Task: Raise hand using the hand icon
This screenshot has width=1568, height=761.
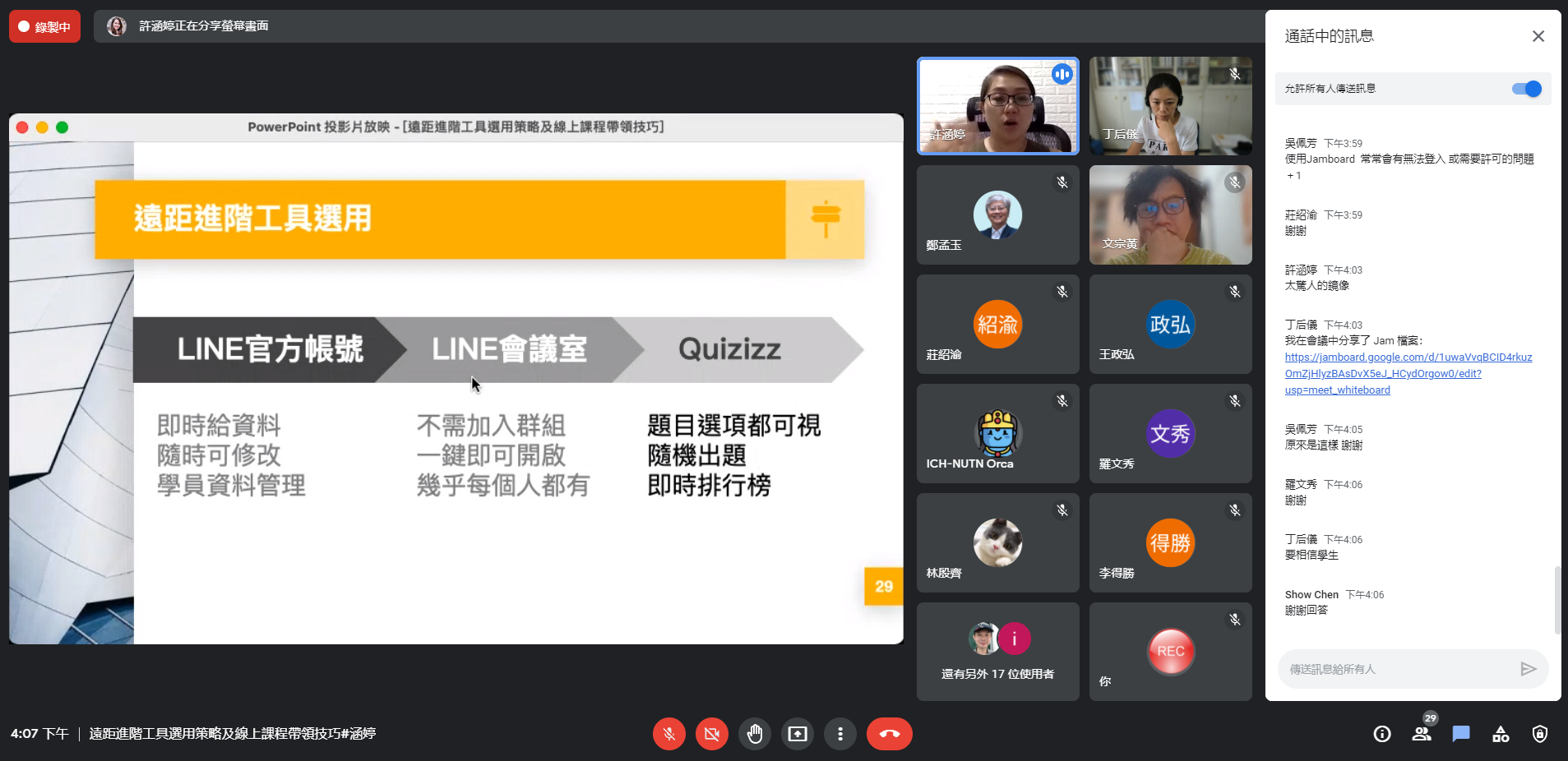Action: click(x=755, y=734)
